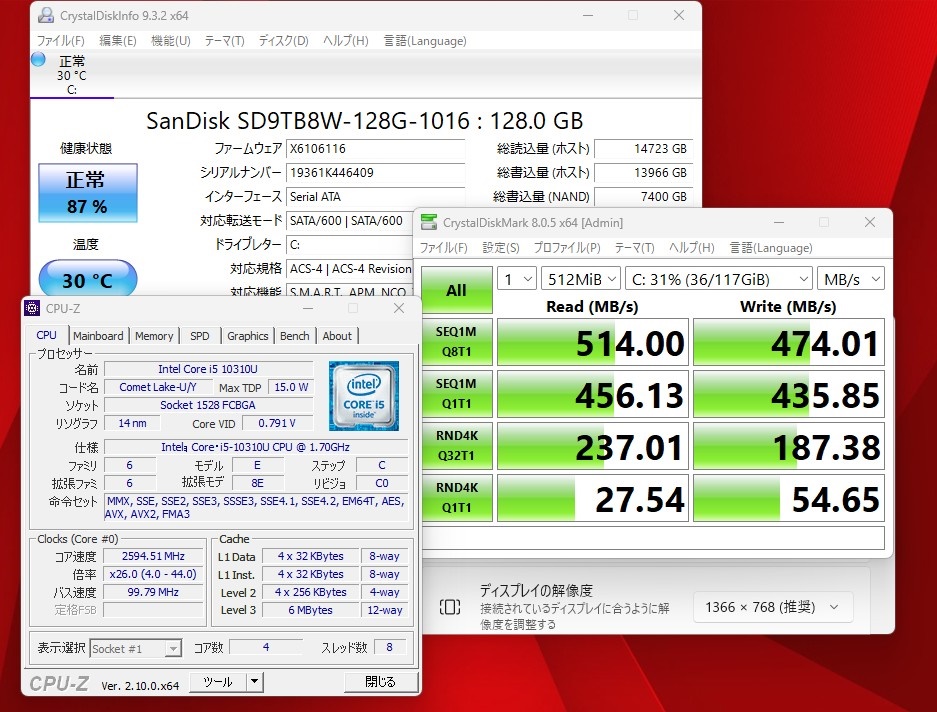Click the 閉じる button in CPU-Z
This screenshot has width=937, height=712.
[x=381, y=682]
